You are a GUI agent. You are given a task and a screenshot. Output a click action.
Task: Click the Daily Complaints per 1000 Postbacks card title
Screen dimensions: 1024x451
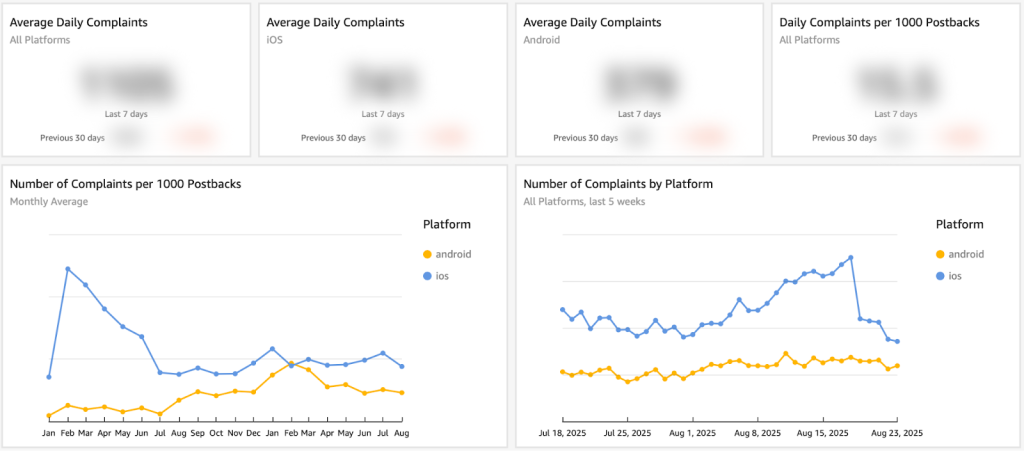click(x=879, y=22)
